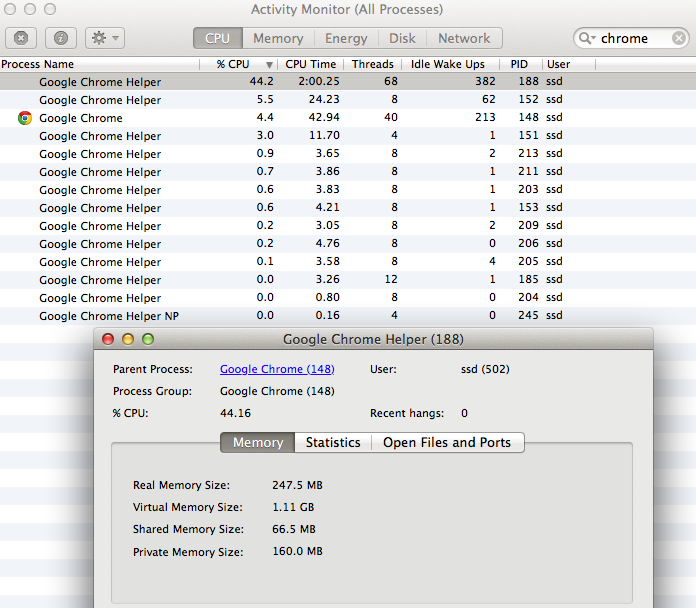The height and width of the screenshot is (608, 696).
Task: Select the Memory tab in inspector window
Action: tap(258, 442)
